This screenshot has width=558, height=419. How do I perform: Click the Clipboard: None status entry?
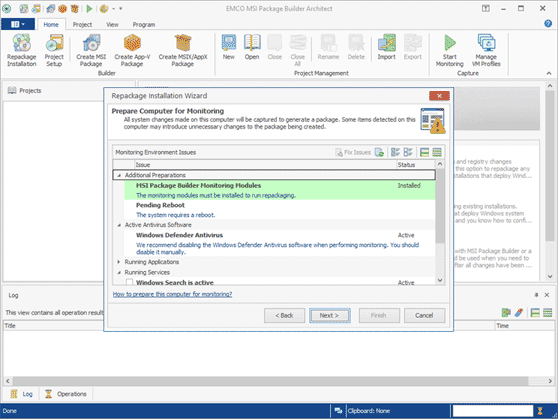369,411
